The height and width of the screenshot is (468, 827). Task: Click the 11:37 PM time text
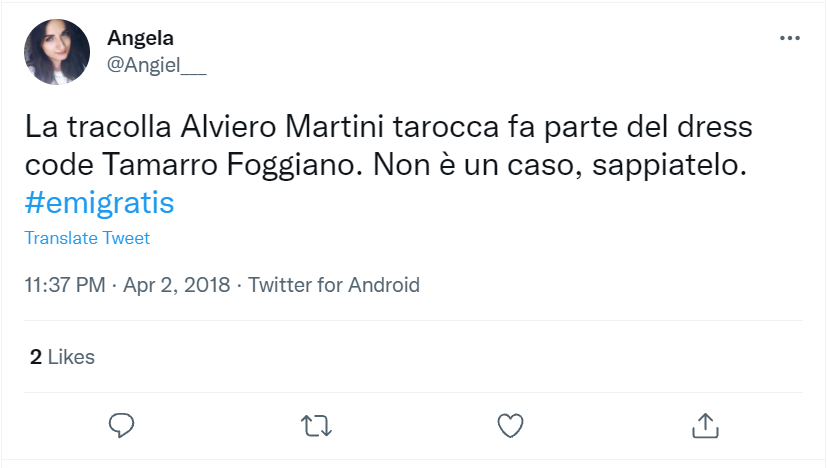coord(65,285)
